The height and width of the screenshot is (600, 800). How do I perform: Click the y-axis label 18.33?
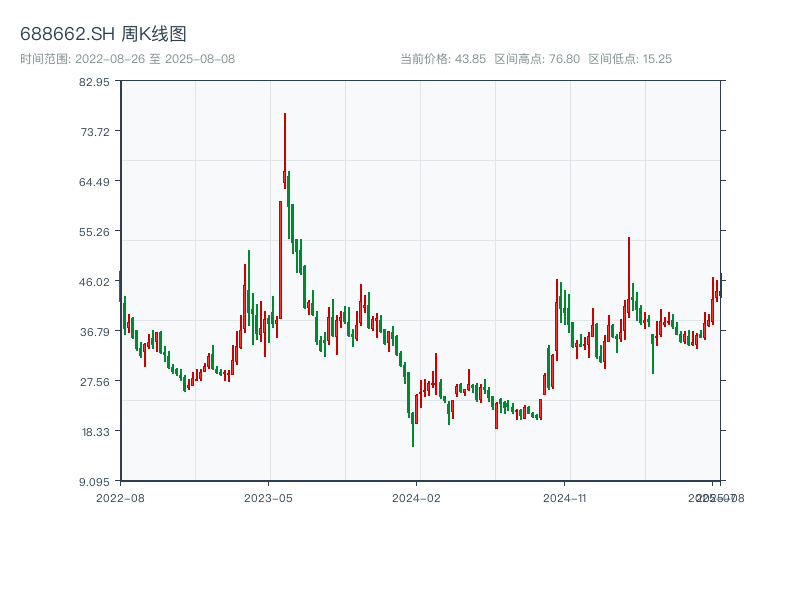[96, 432]
